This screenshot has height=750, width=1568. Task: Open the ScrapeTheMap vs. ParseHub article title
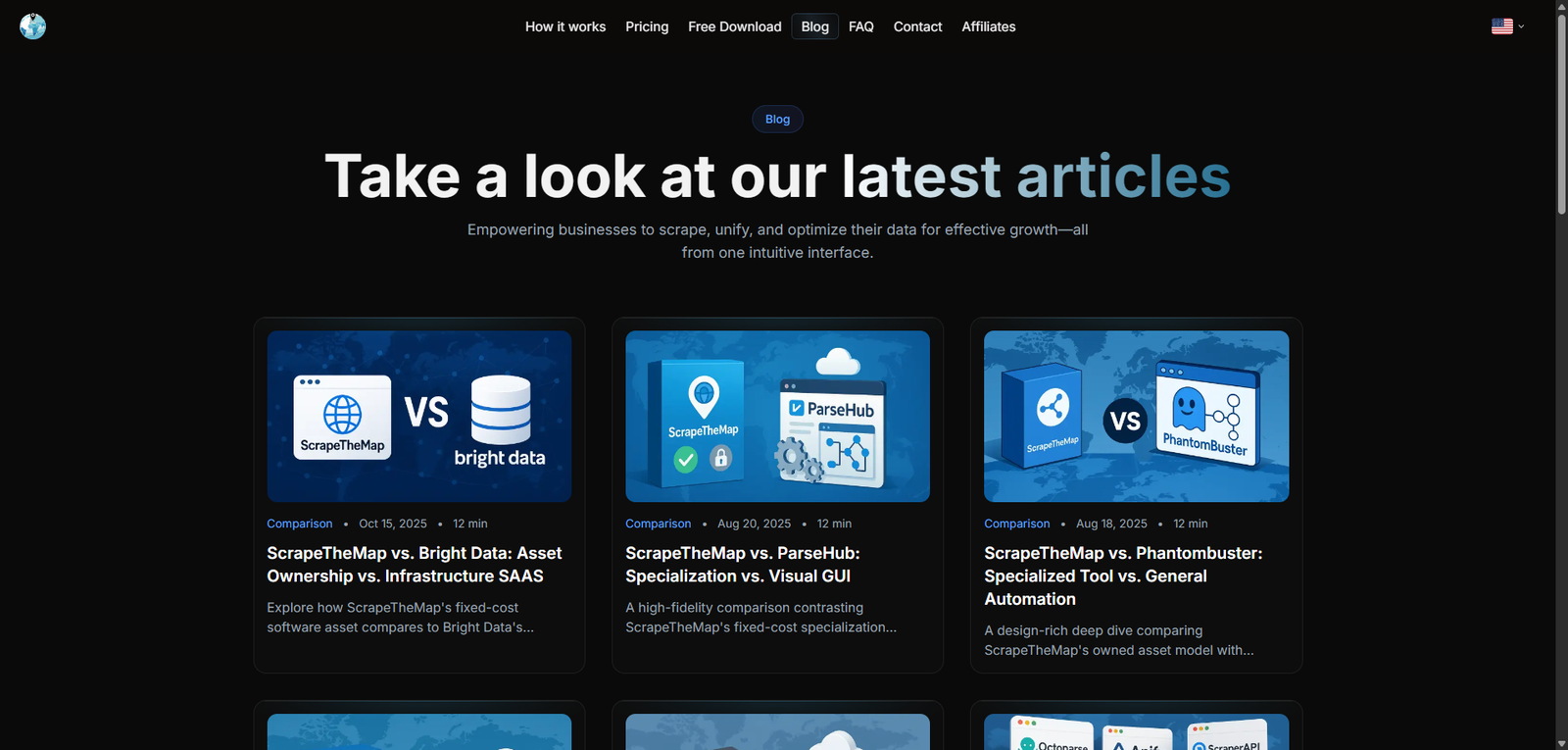click(x=742, y=565)
